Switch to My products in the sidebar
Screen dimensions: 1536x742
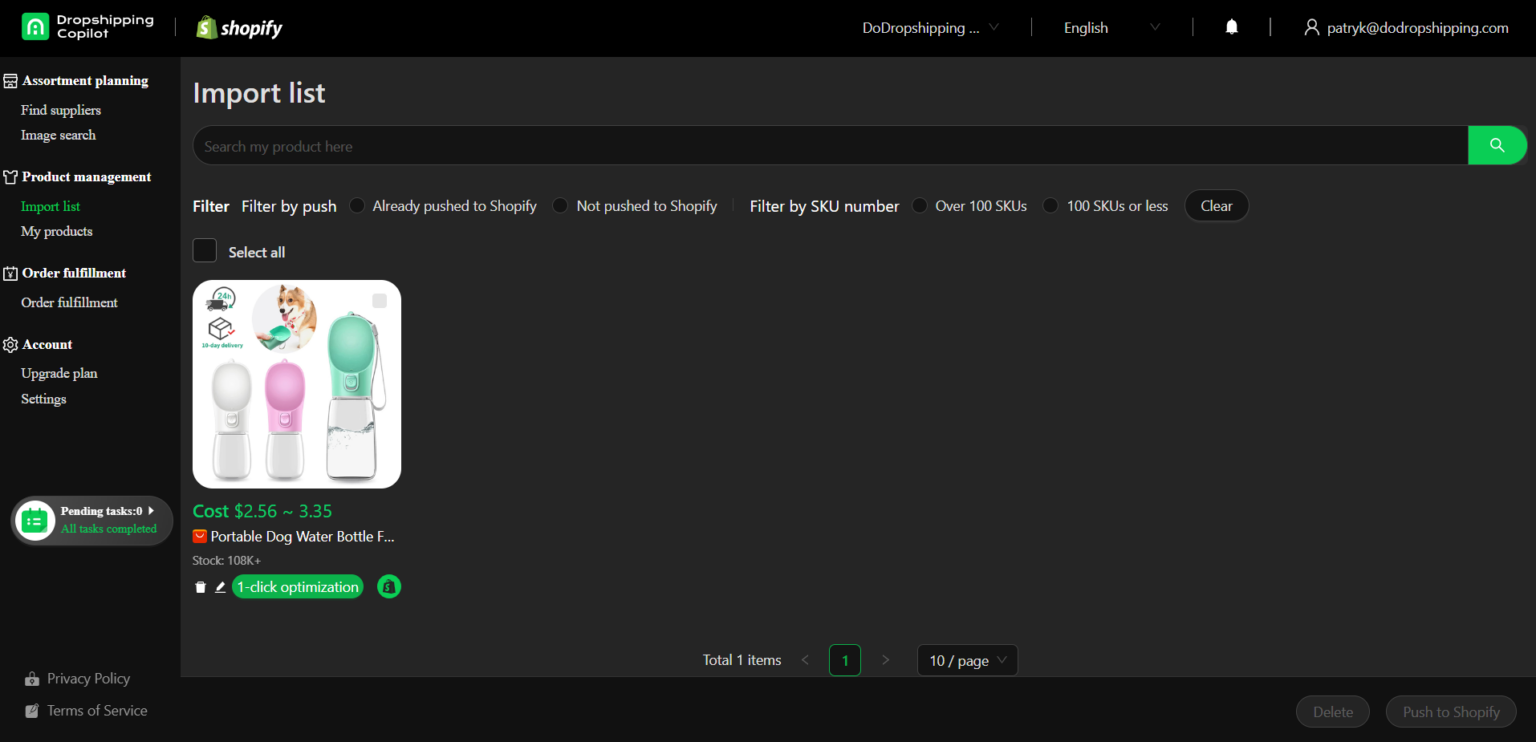56,231
